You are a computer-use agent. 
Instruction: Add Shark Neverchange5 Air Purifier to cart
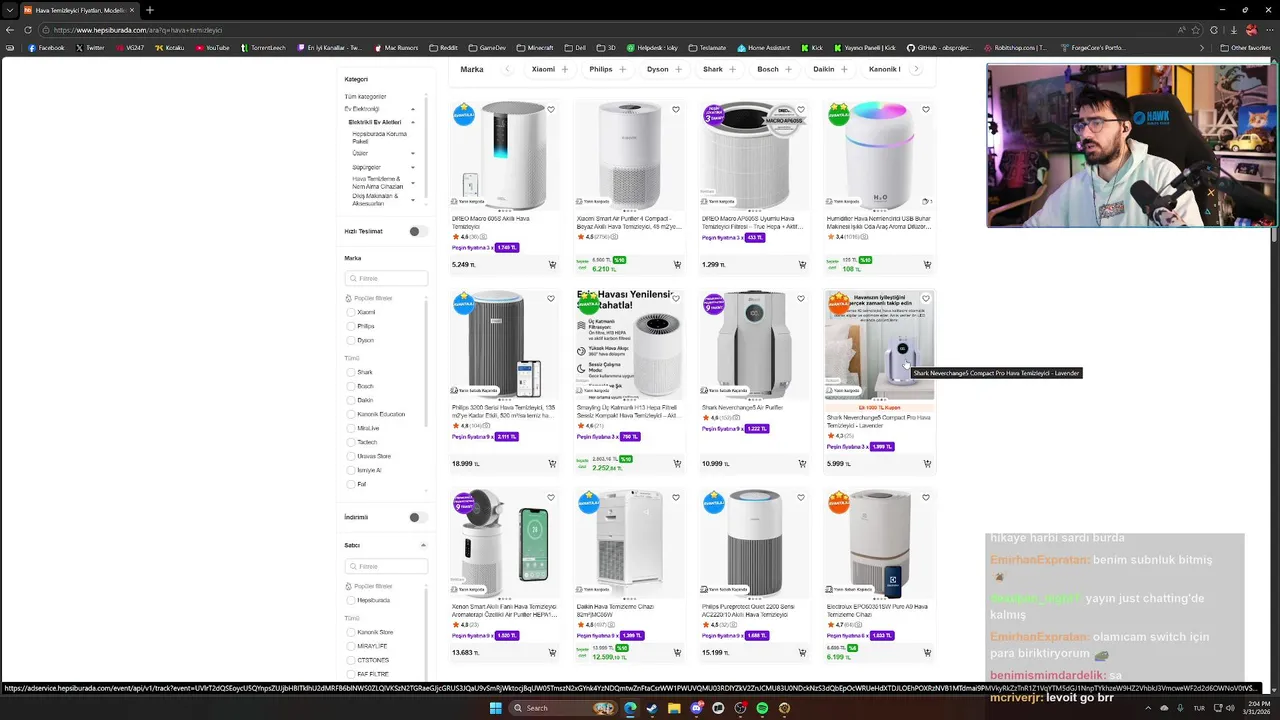point(802,464)
